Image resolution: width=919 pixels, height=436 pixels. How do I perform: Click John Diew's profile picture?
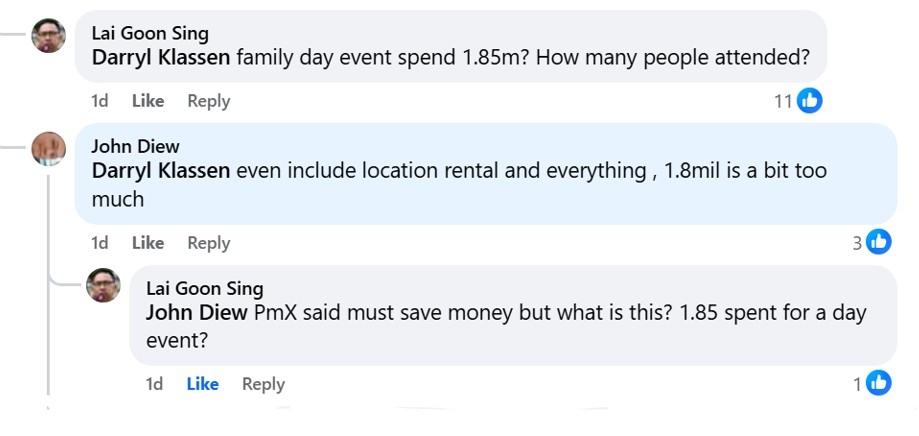pyautogui.click(x=49, y=149)
